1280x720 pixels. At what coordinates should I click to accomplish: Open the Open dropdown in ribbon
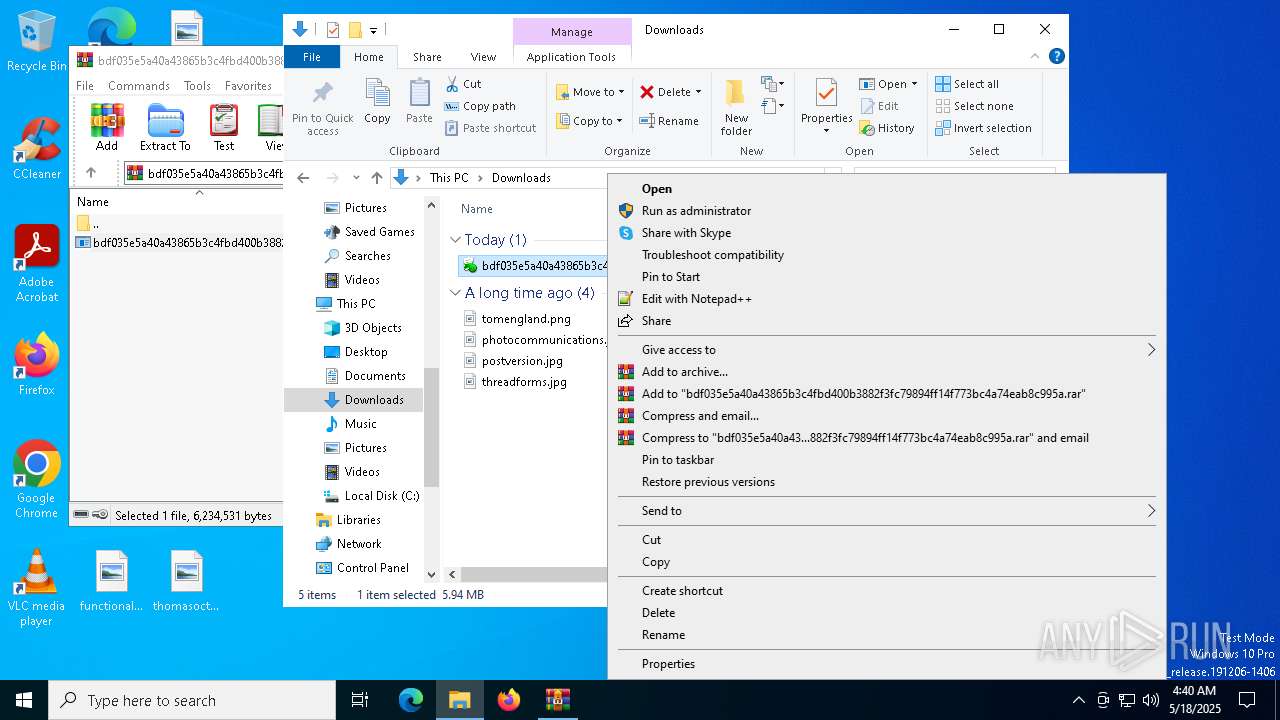[x=914, y=84]
